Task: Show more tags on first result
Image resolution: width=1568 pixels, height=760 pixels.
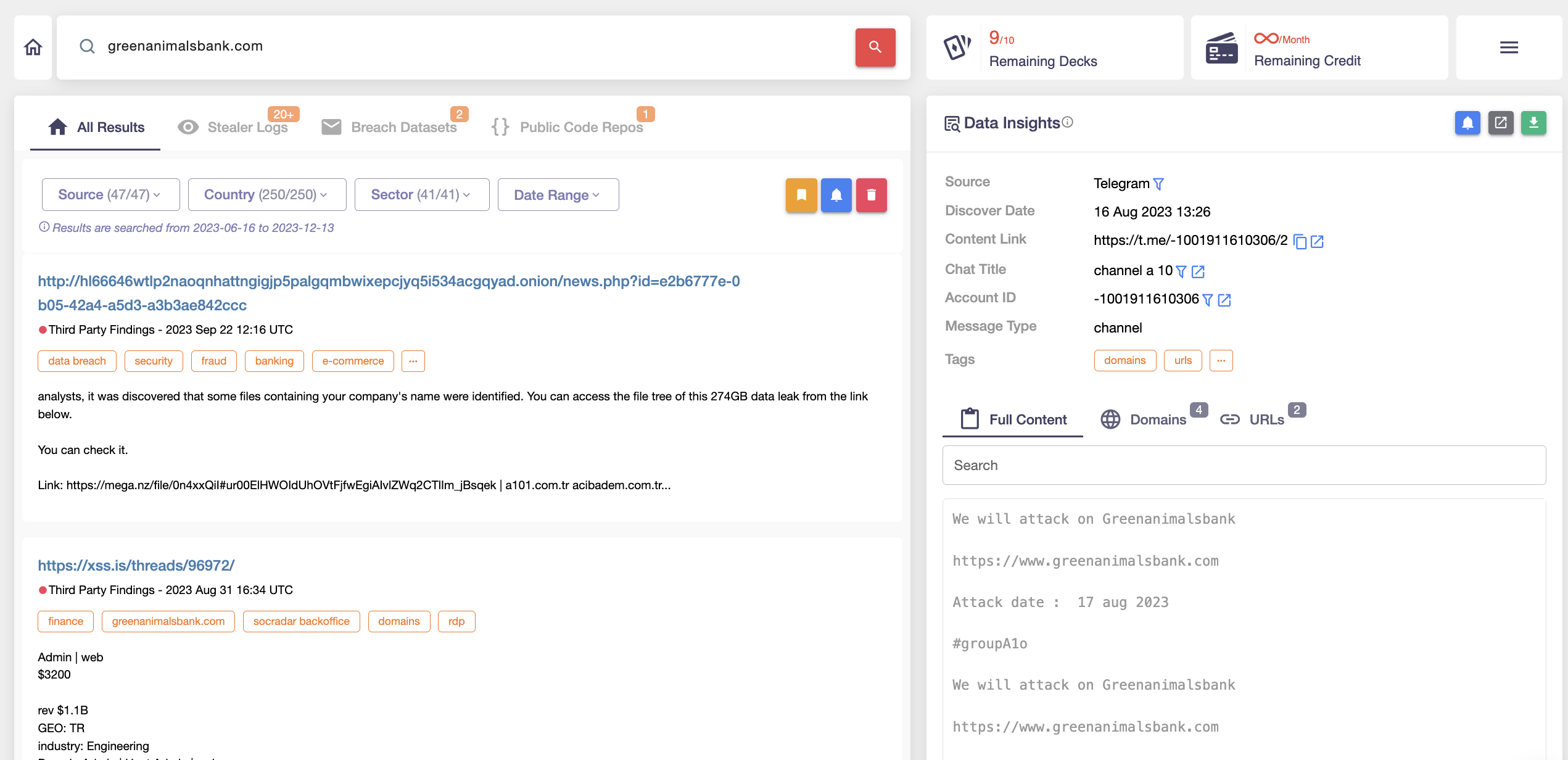Action: [413, 361]
